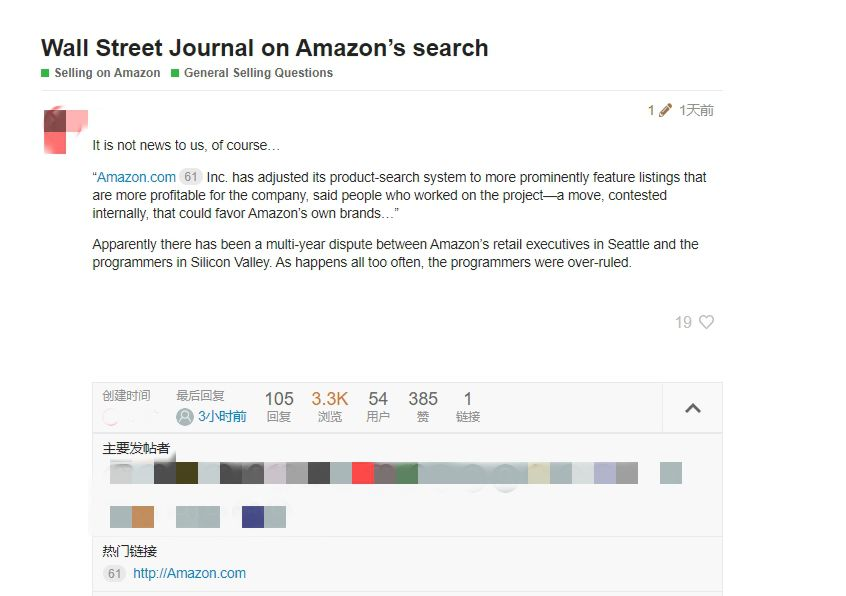Click the red frequent poster avatar
The width and height of the screenshot is (846, 596).
363,472
